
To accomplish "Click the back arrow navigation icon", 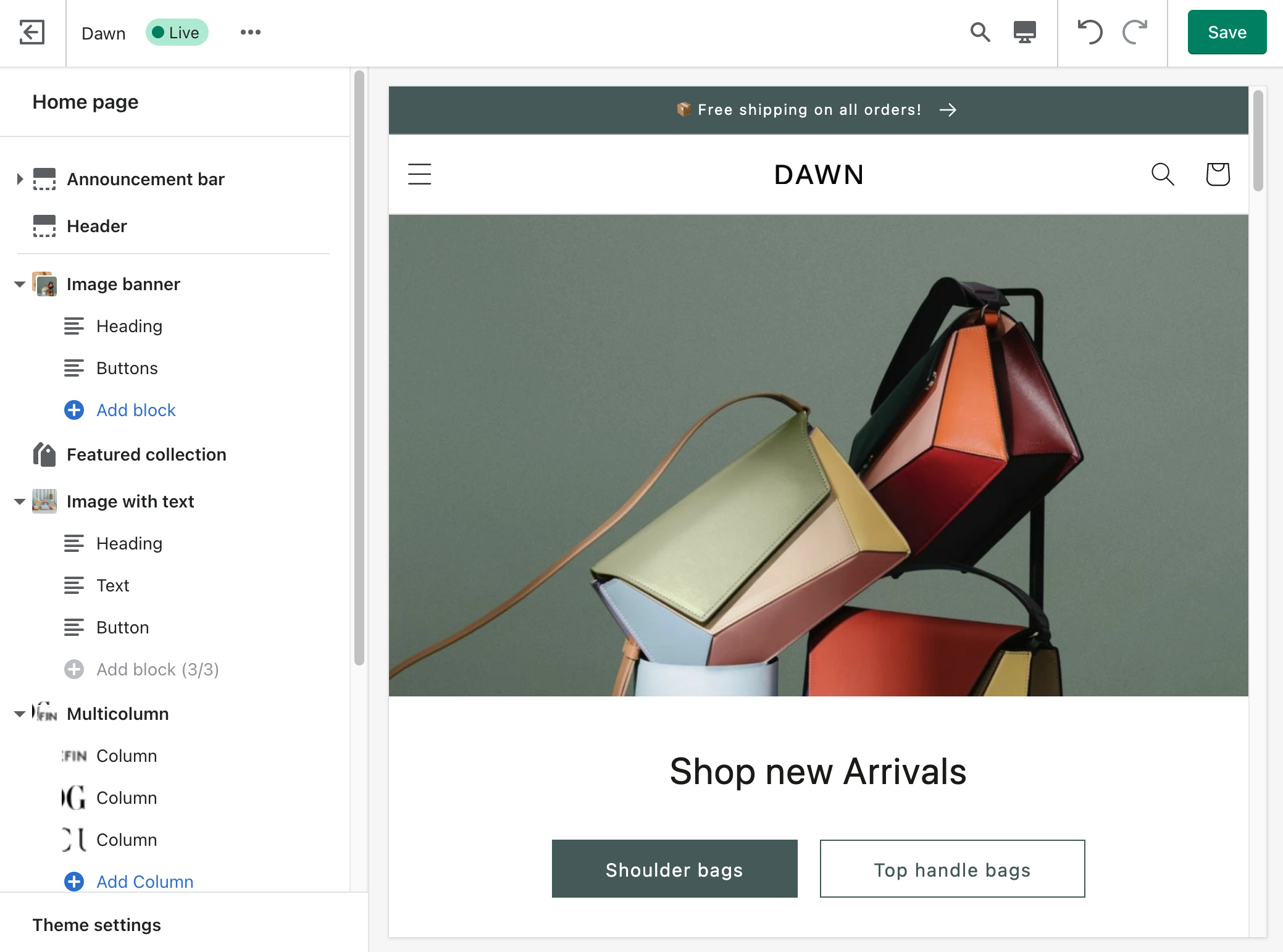I will point(32,32).
